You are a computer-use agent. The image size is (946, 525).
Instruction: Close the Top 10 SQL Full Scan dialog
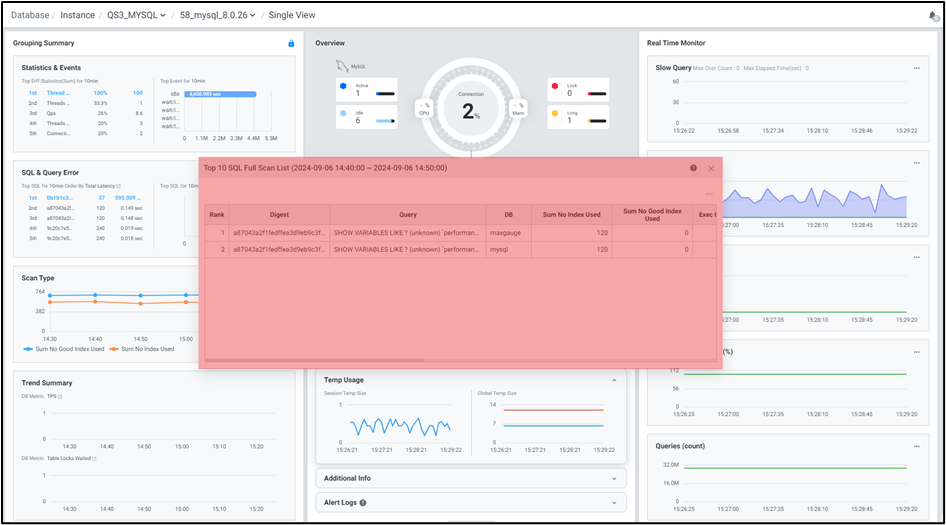coord(711,168)
